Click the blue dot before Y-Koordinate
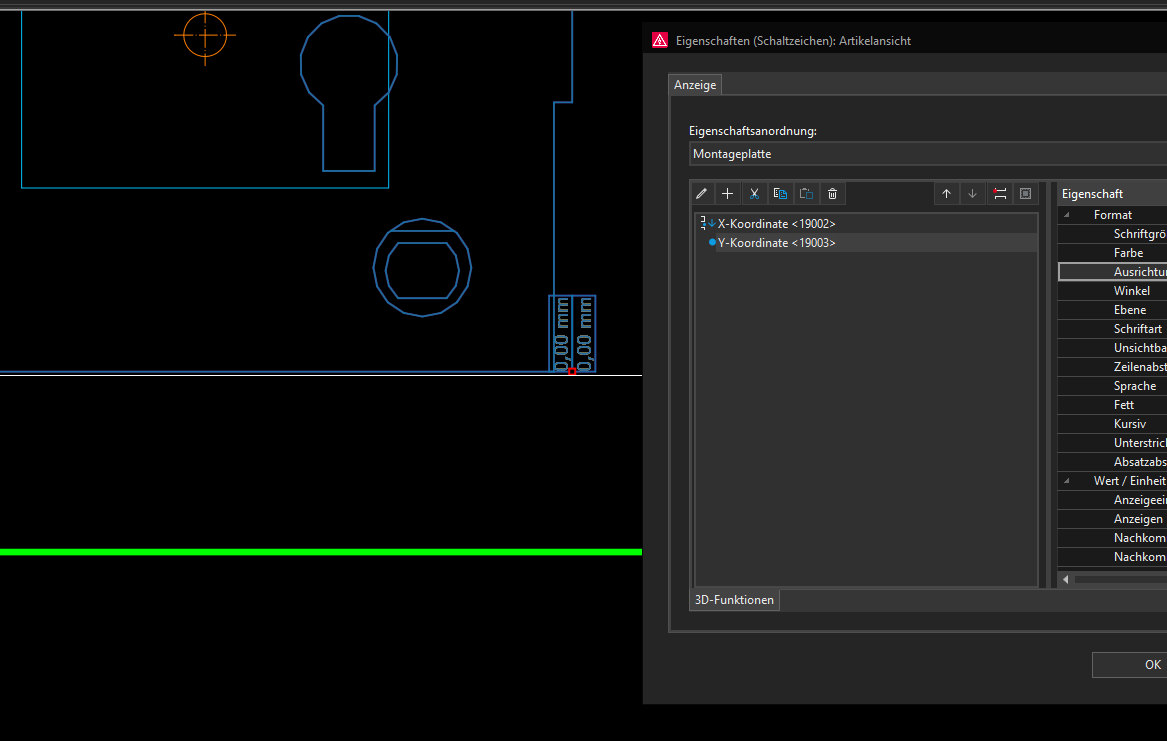The height and width of the screenshot is (741, 1167). (712, 242)
